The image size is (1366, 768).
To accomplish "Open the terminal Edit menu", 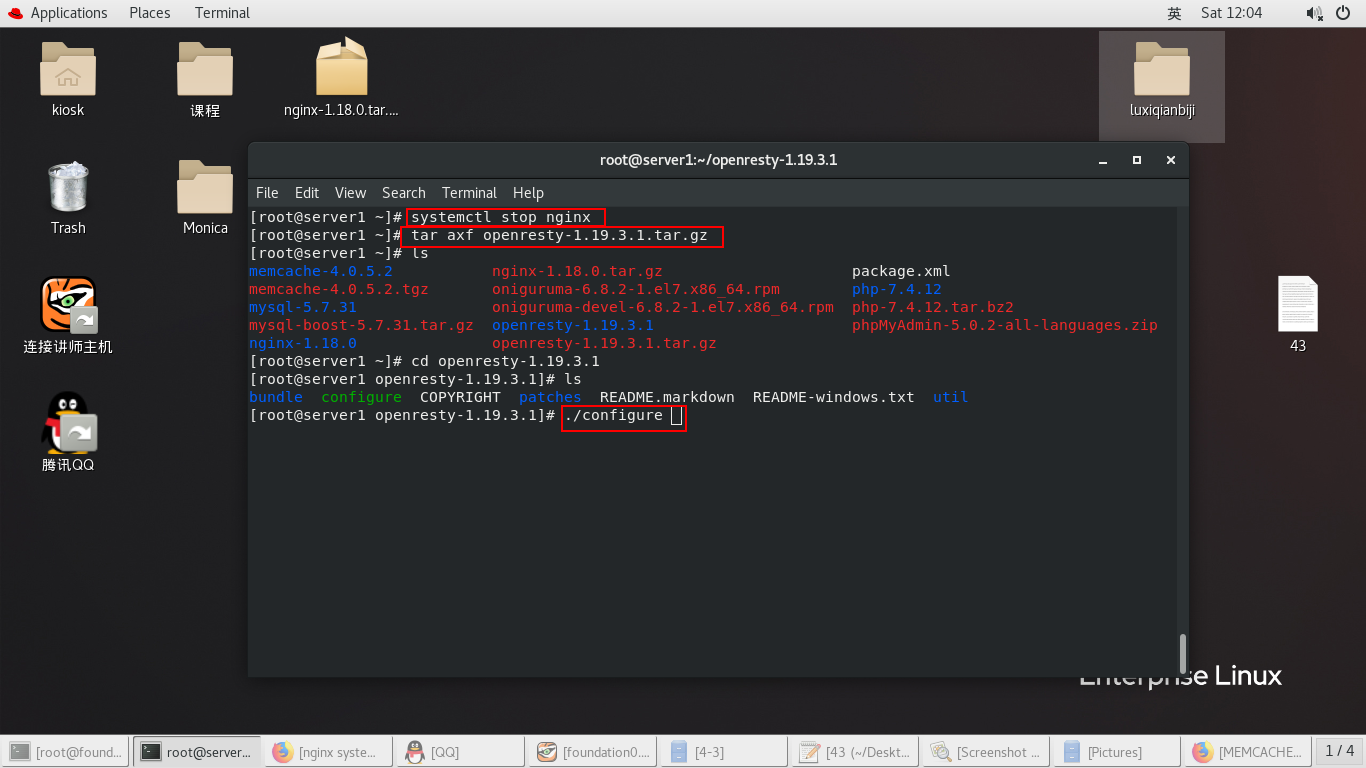I will coord(307,193).
